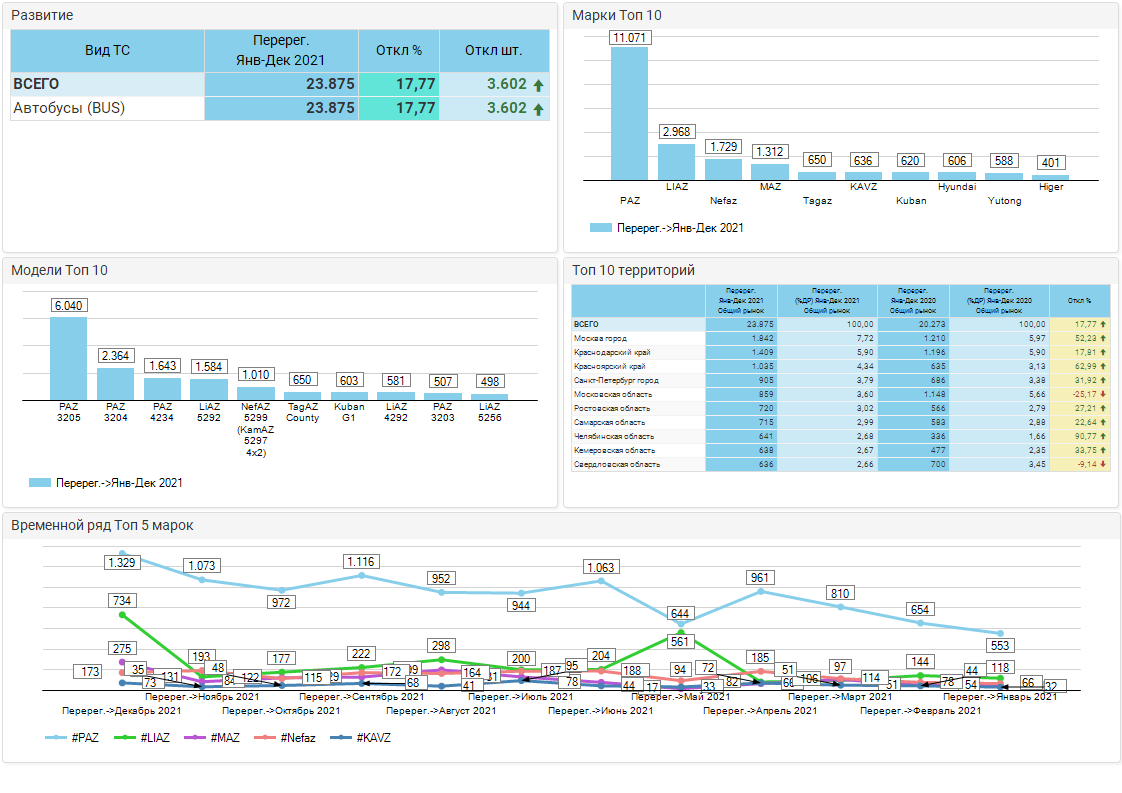Click green up arrow for Красноярский край
The height and width of the screenshot is (793, 1122).
coord(1103,366)
